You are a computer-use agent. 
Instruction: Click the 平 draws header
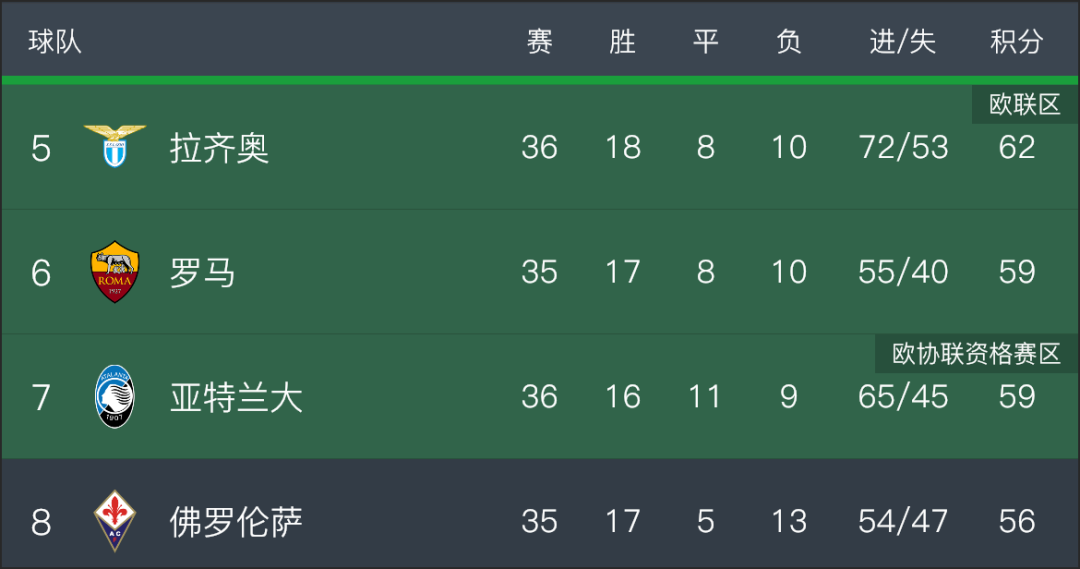coord(705,41)
